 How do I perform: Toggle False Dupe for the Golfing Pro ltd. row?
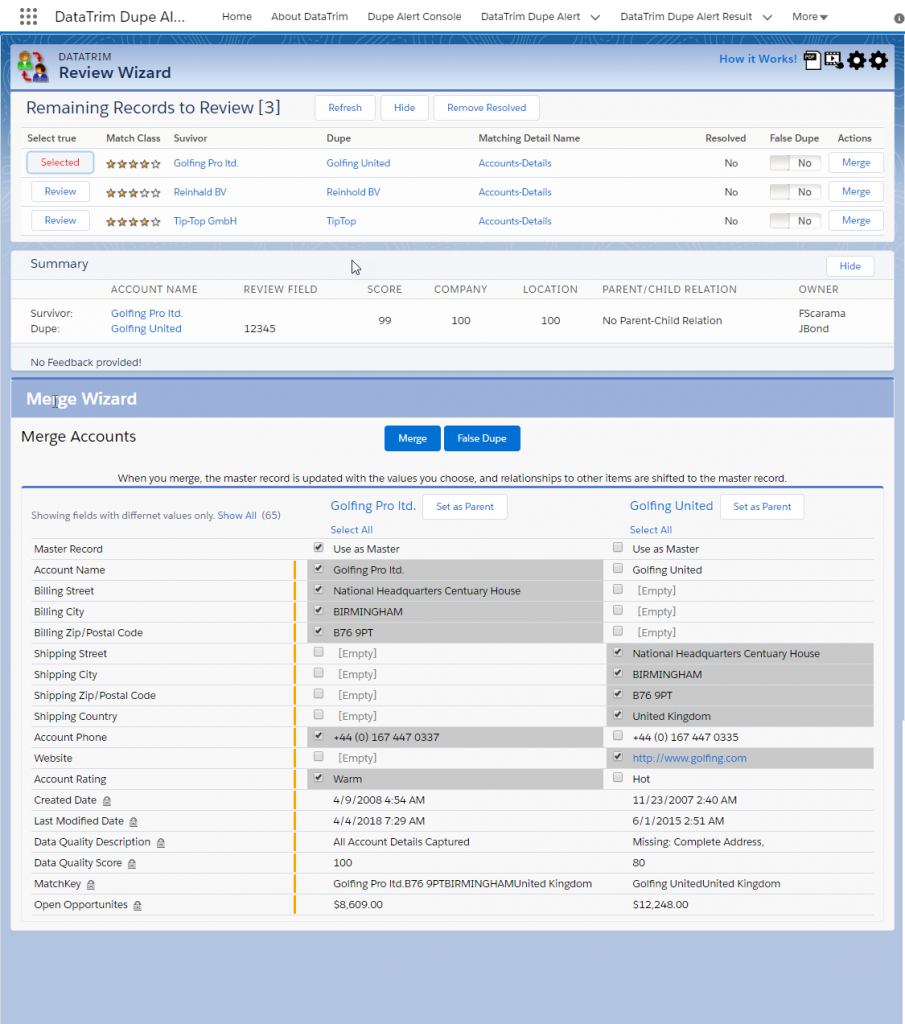click(795, 163)
